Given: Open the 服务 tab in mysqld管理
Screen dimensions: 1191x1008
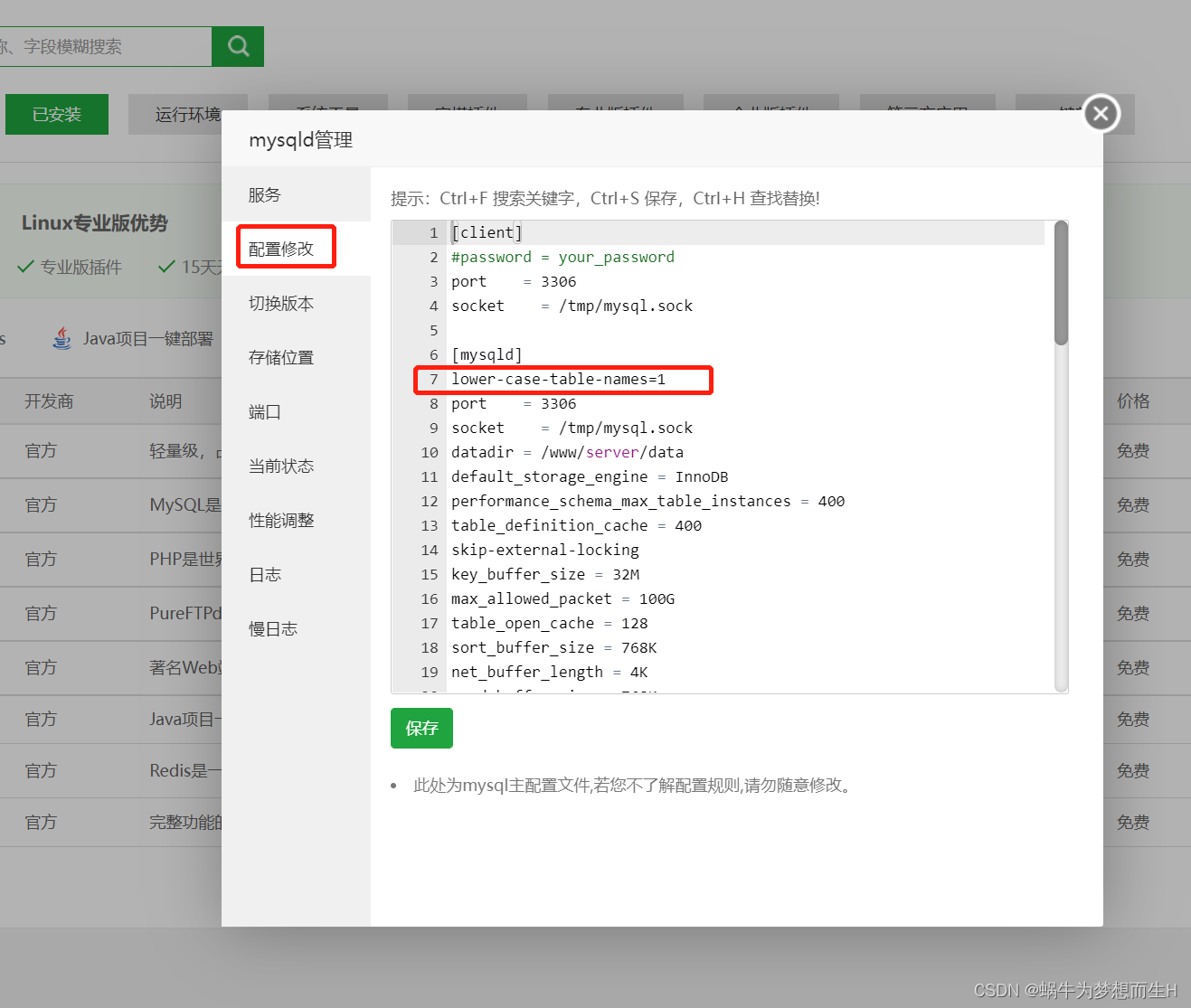Looking at the screenshot, I should click(x=296, y=194).
